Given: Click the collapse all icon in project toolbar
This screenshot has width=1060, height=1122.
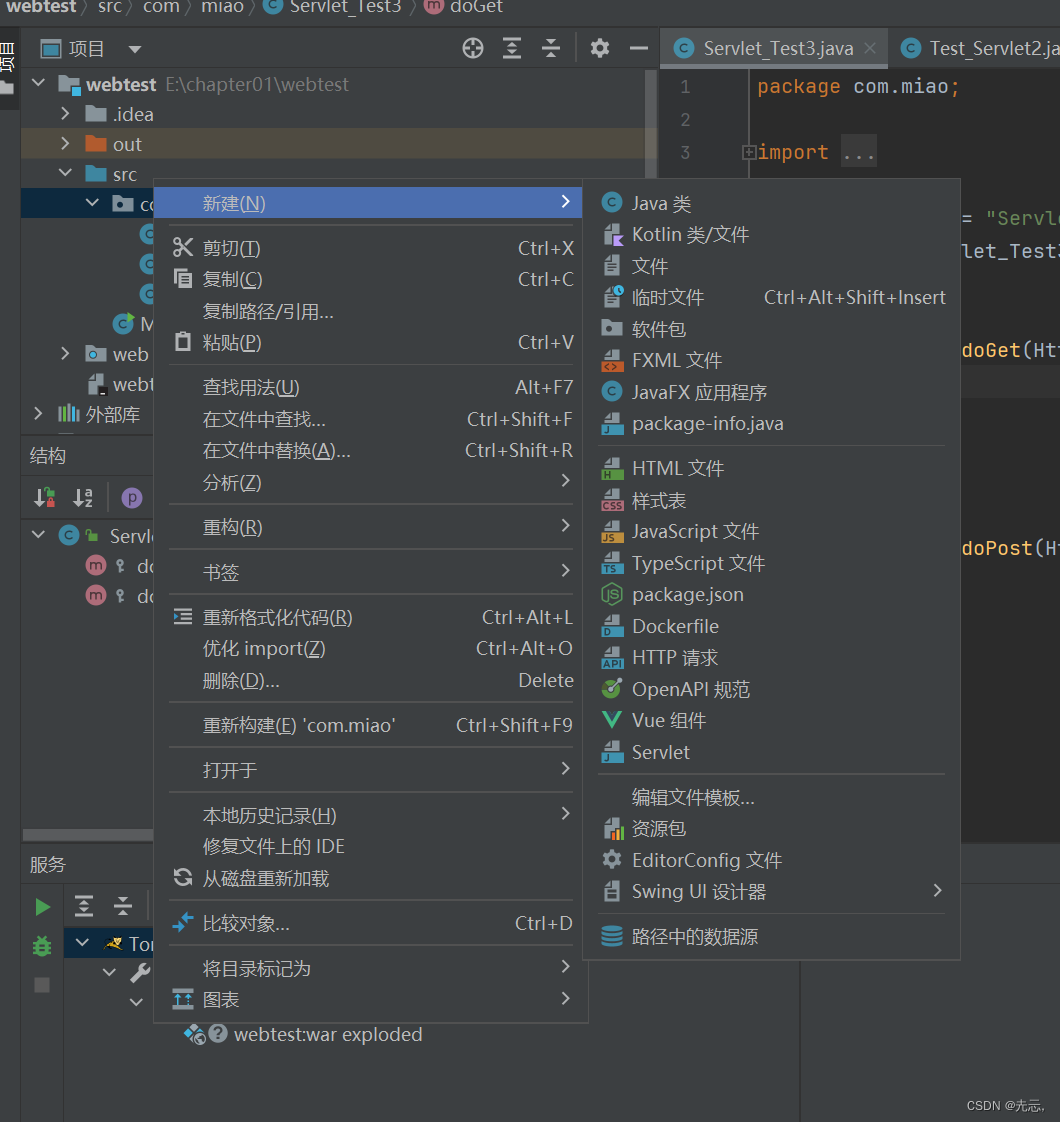Looking at the screenshot, I should (x=550, y=49).
